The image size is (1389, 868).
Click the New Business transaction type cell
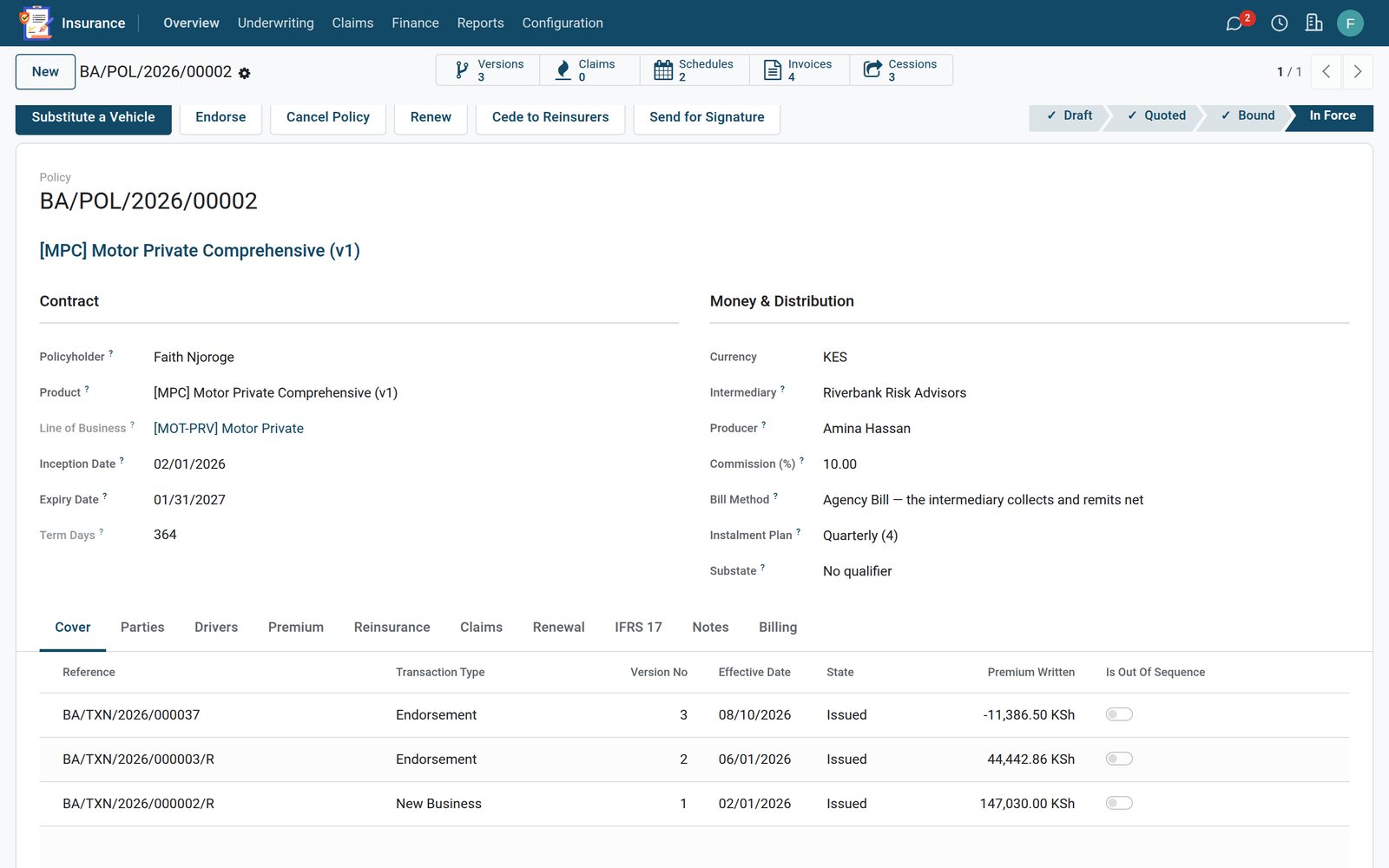click(x=438, y=804)
